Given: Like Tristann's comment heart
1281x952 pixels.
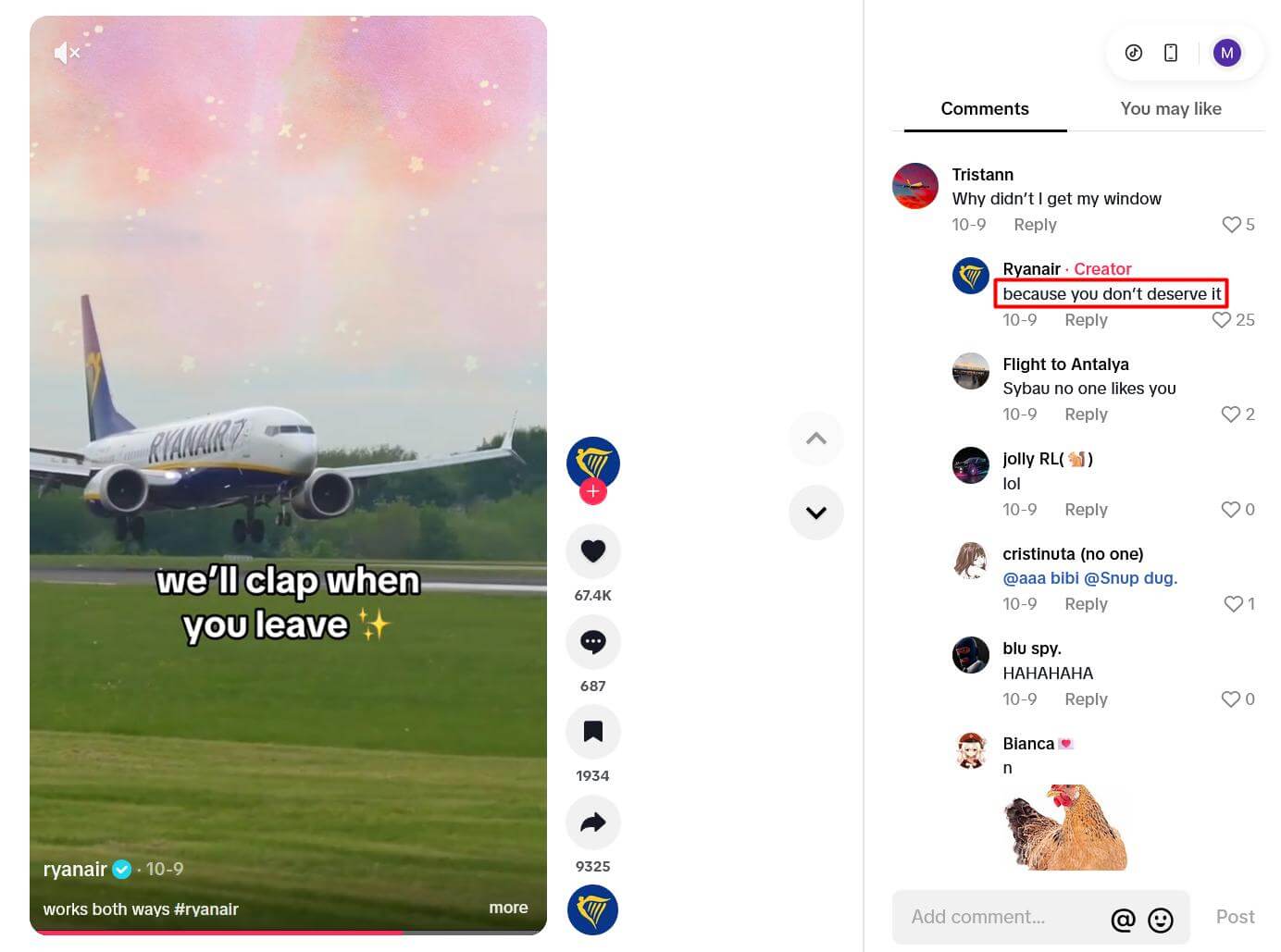Looking at the screenshot, I should pyautogui.click(x=1230, y=224).
